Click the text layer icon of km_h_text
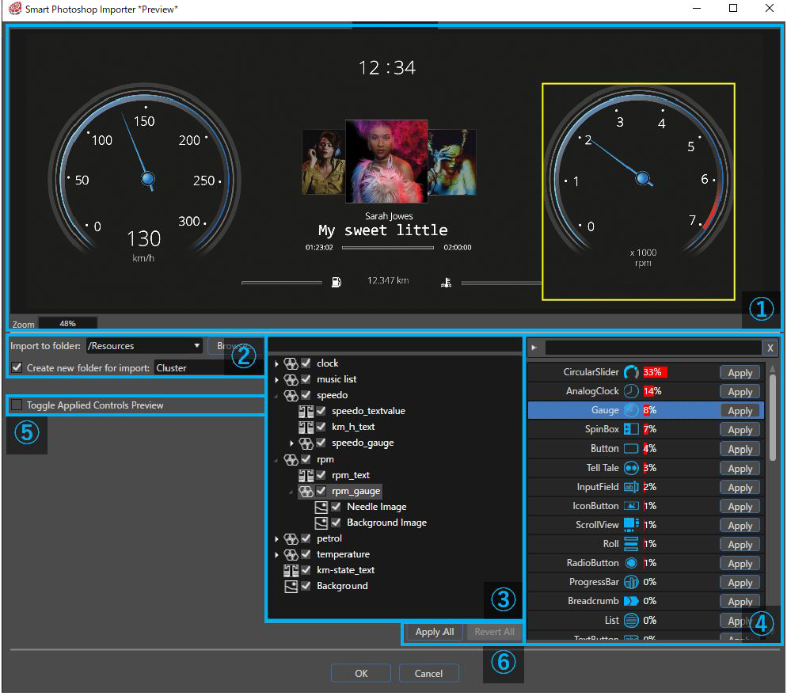 tap(306, 427)
